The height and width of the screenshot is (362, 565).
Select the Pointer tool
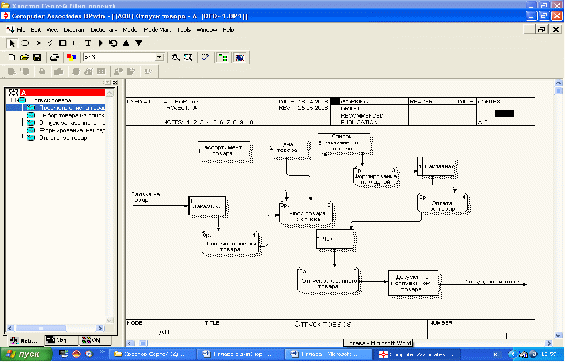click(x=12, y=43)
